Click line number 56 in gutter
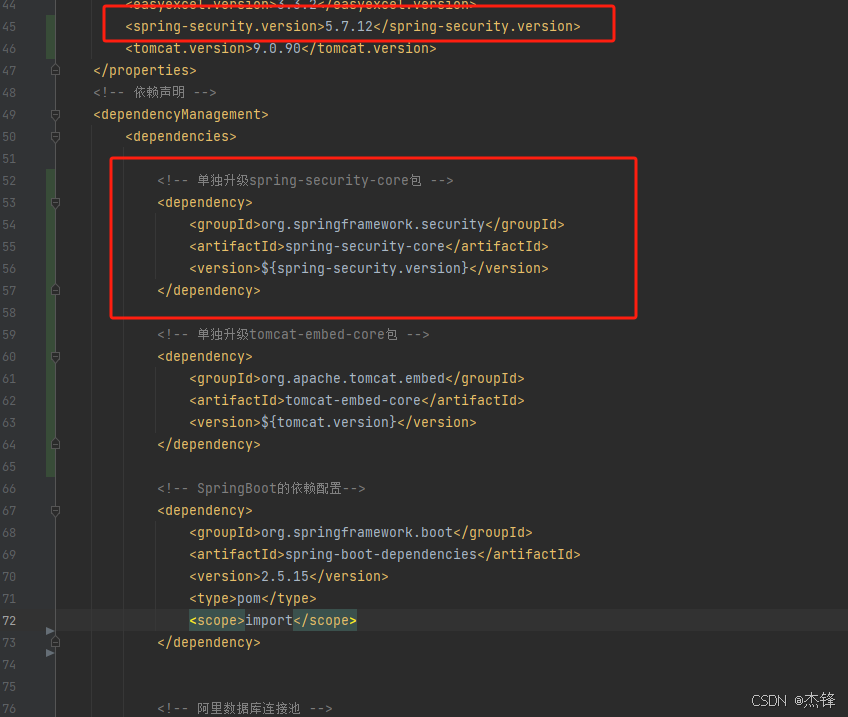This screenshot has height=717, width=848. tap(9, 269)
